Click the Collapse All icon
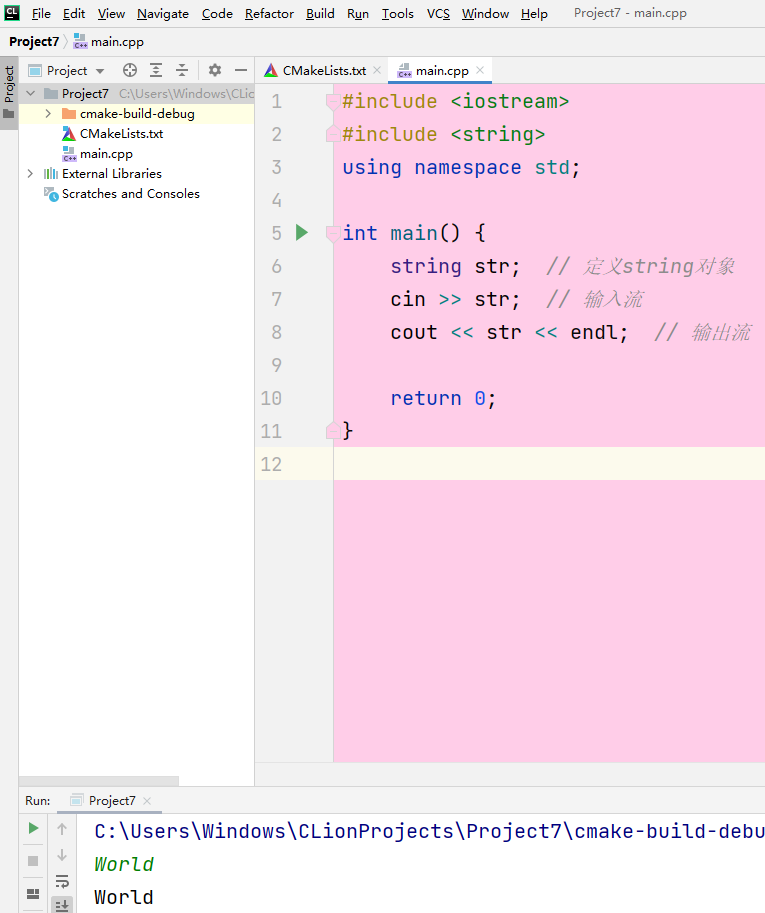Viewport: 765px width, 913px height. click(x=182, y=70)
